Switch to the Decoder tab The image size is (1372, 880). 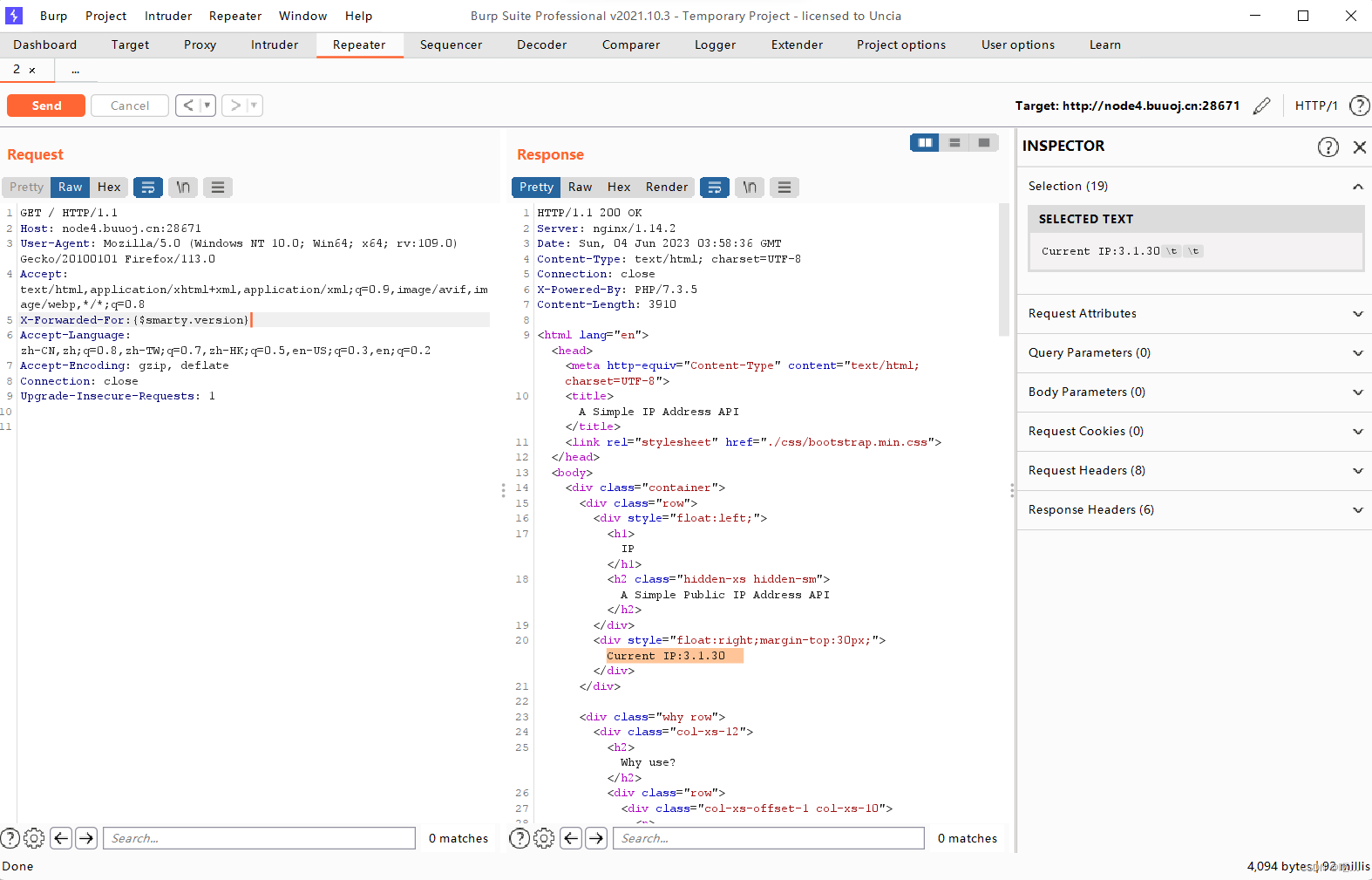click(541, 44)
